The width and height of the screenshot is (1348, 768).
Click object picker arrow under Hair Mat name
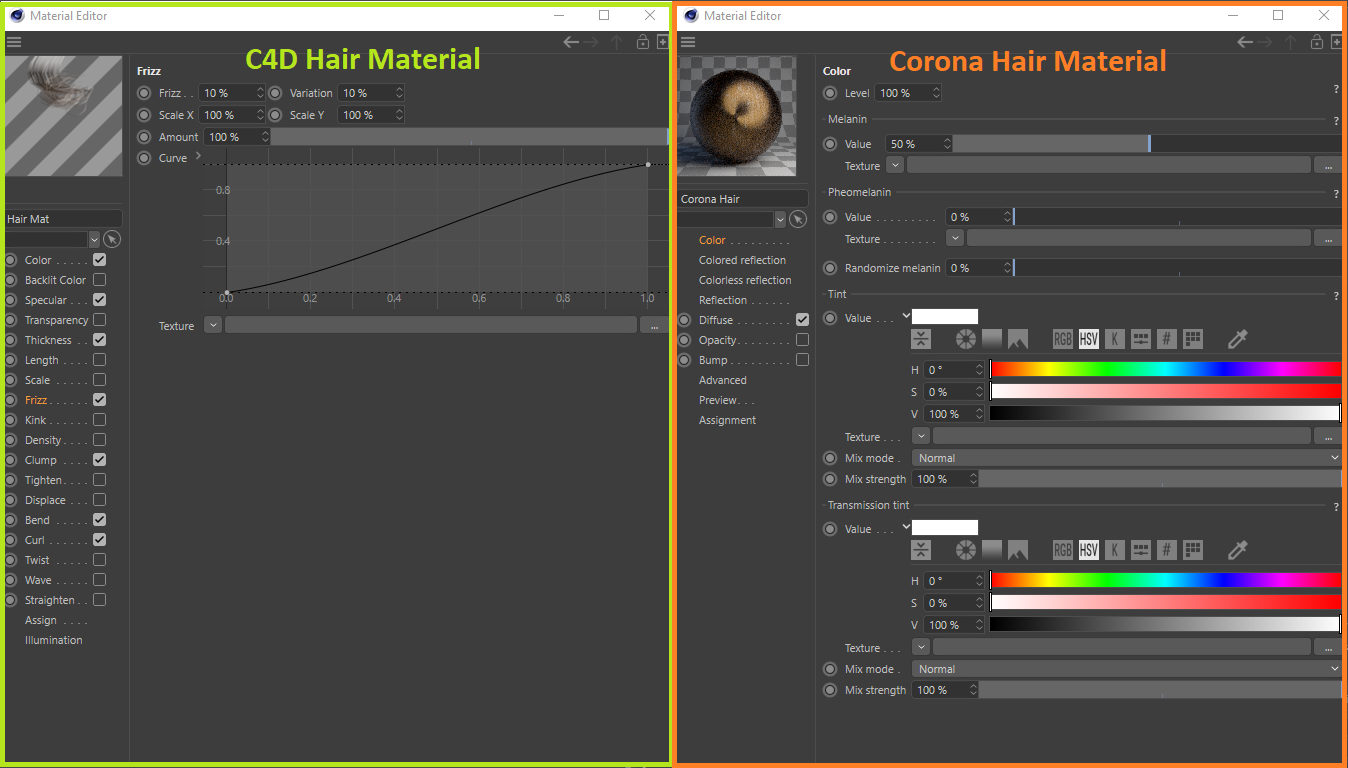112,239
